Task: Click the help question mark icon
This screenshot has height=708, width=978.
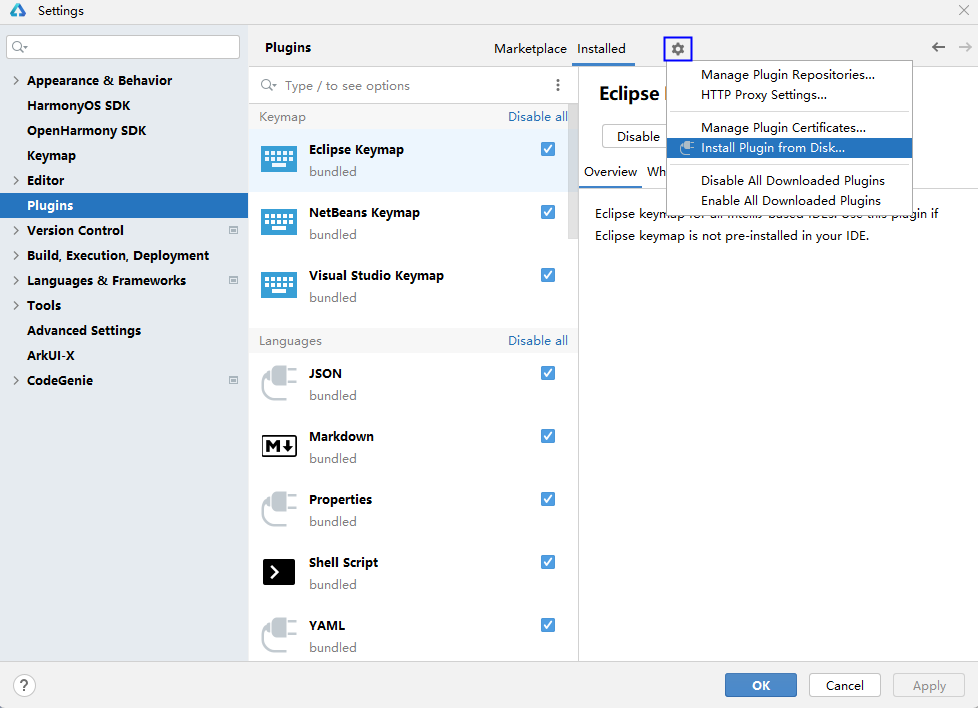Action: click(x=25, y=685)
